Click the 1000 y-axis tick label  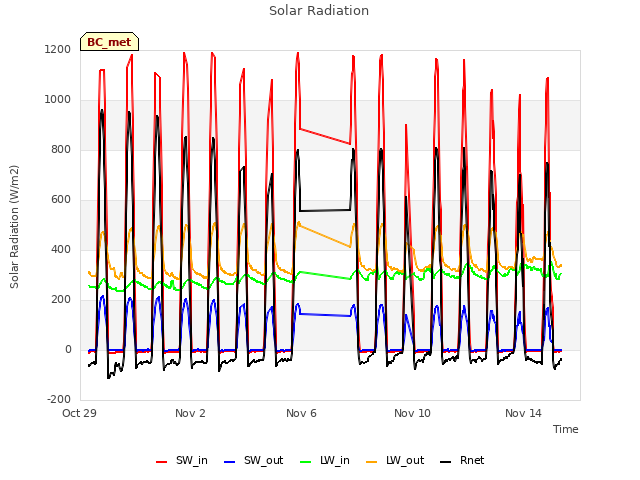pos(58,100)
